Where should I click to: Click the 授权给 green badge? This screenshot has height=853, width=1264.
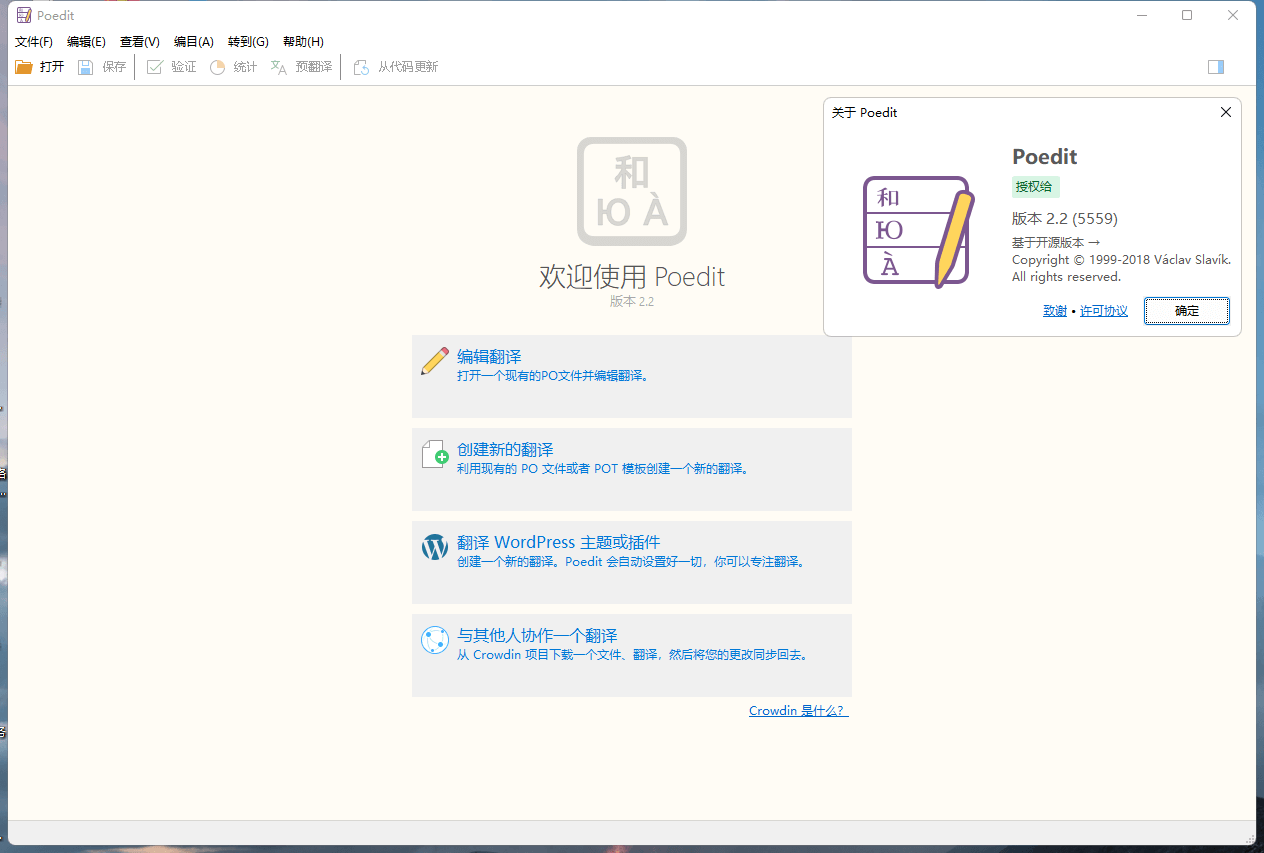point(1035,187)
